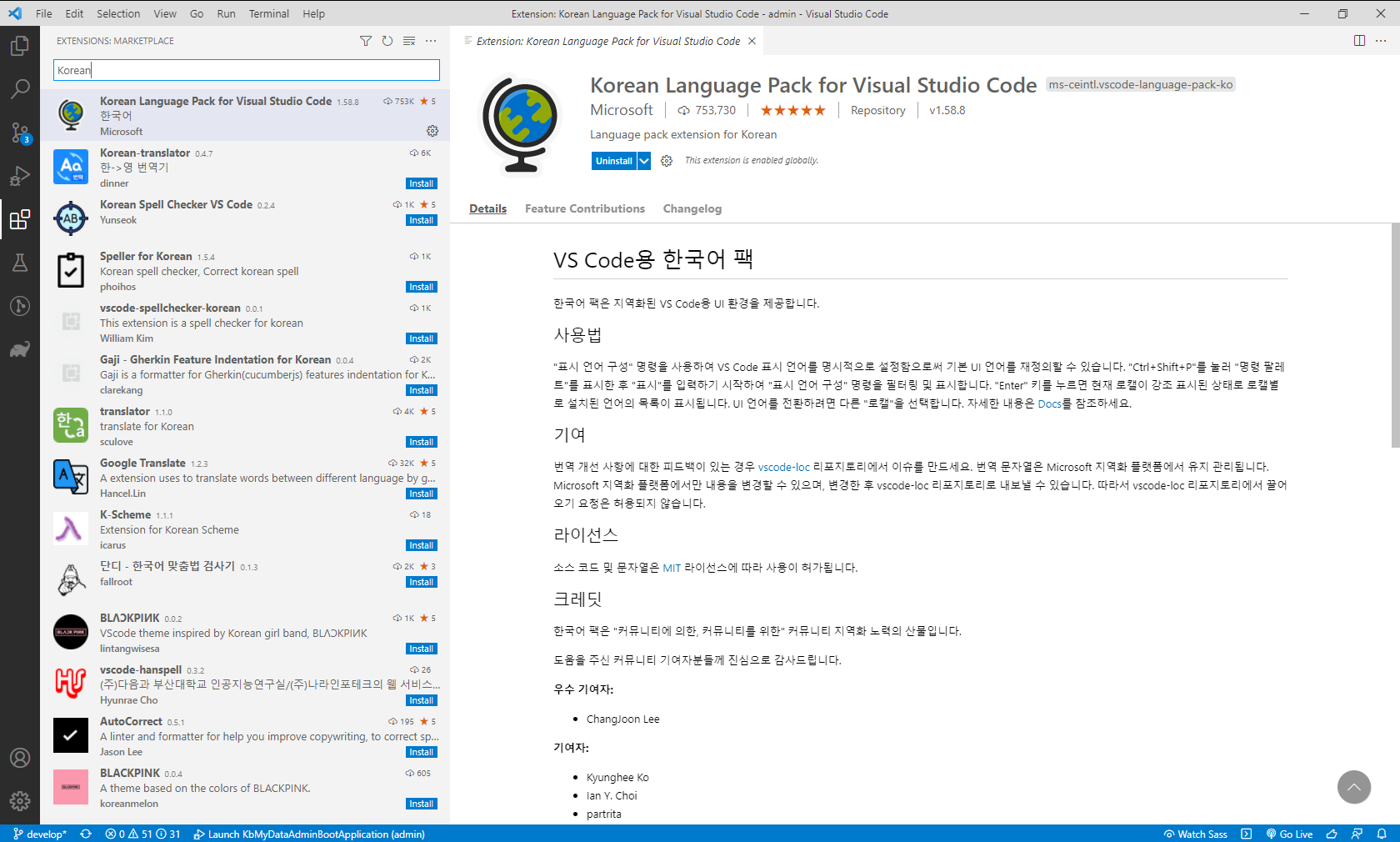Viewport: 1400px width, 842px height.
Task: Open the MIT license link
Action: [672, 568]
